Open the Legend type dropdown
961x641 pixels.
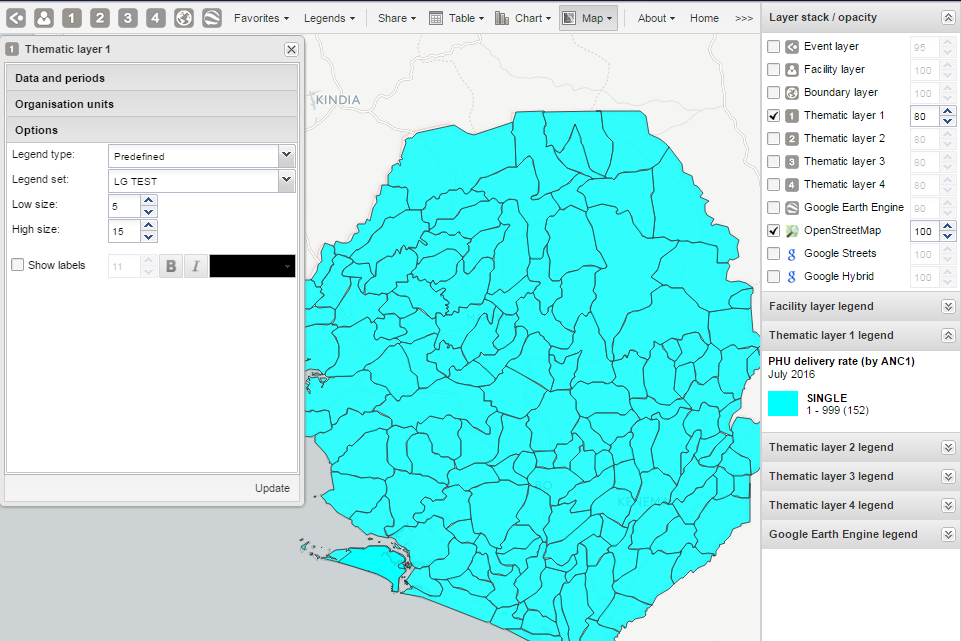(286, 155)
